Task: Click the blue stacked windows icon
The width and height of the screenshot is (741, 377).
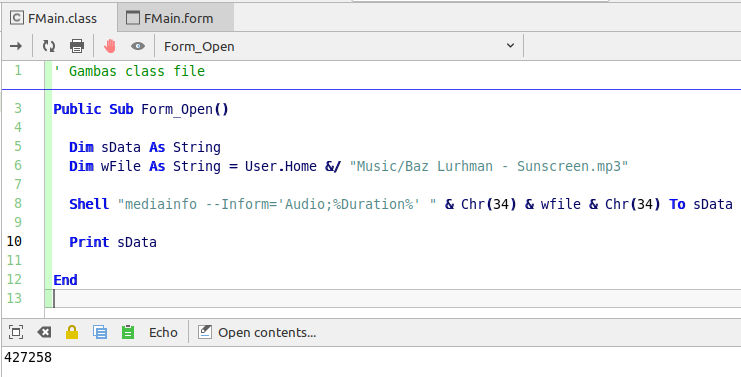Action: point(100,332)
